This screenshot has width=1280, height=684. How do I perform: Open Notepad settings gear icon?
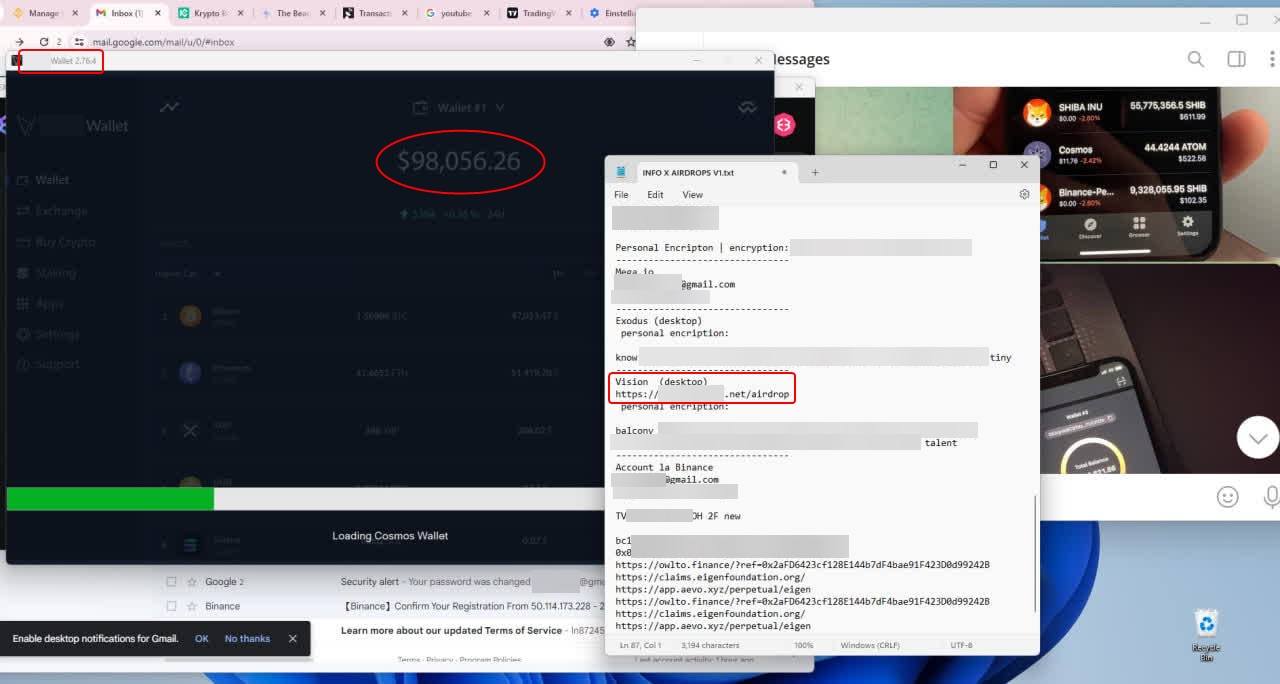(x=1024, y=195)
